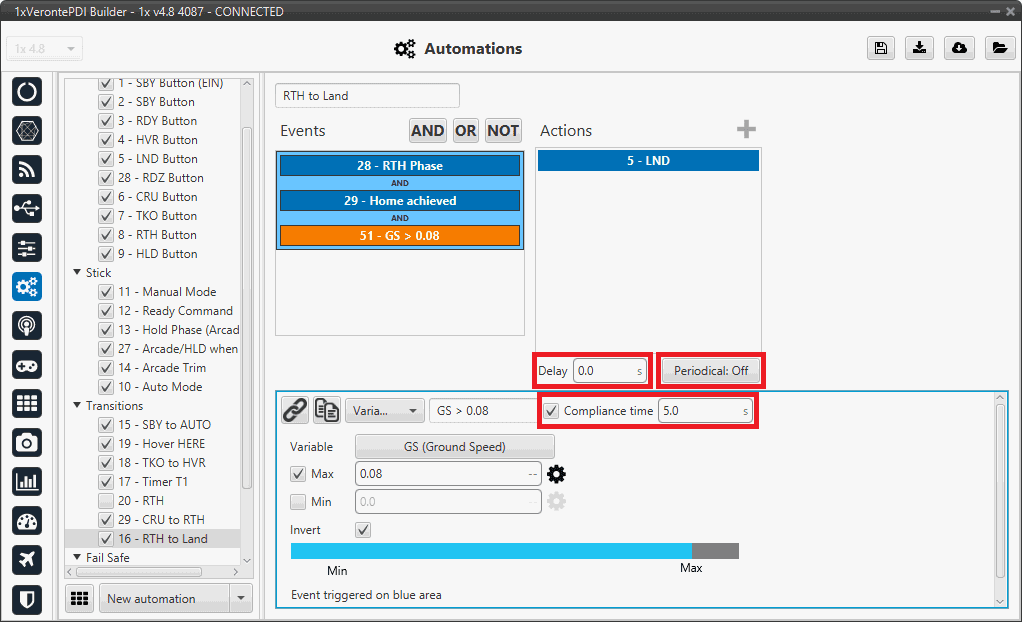Click the cloud download icon
The width and height of the screenshot is (1022, 622).
coord(960,49)
